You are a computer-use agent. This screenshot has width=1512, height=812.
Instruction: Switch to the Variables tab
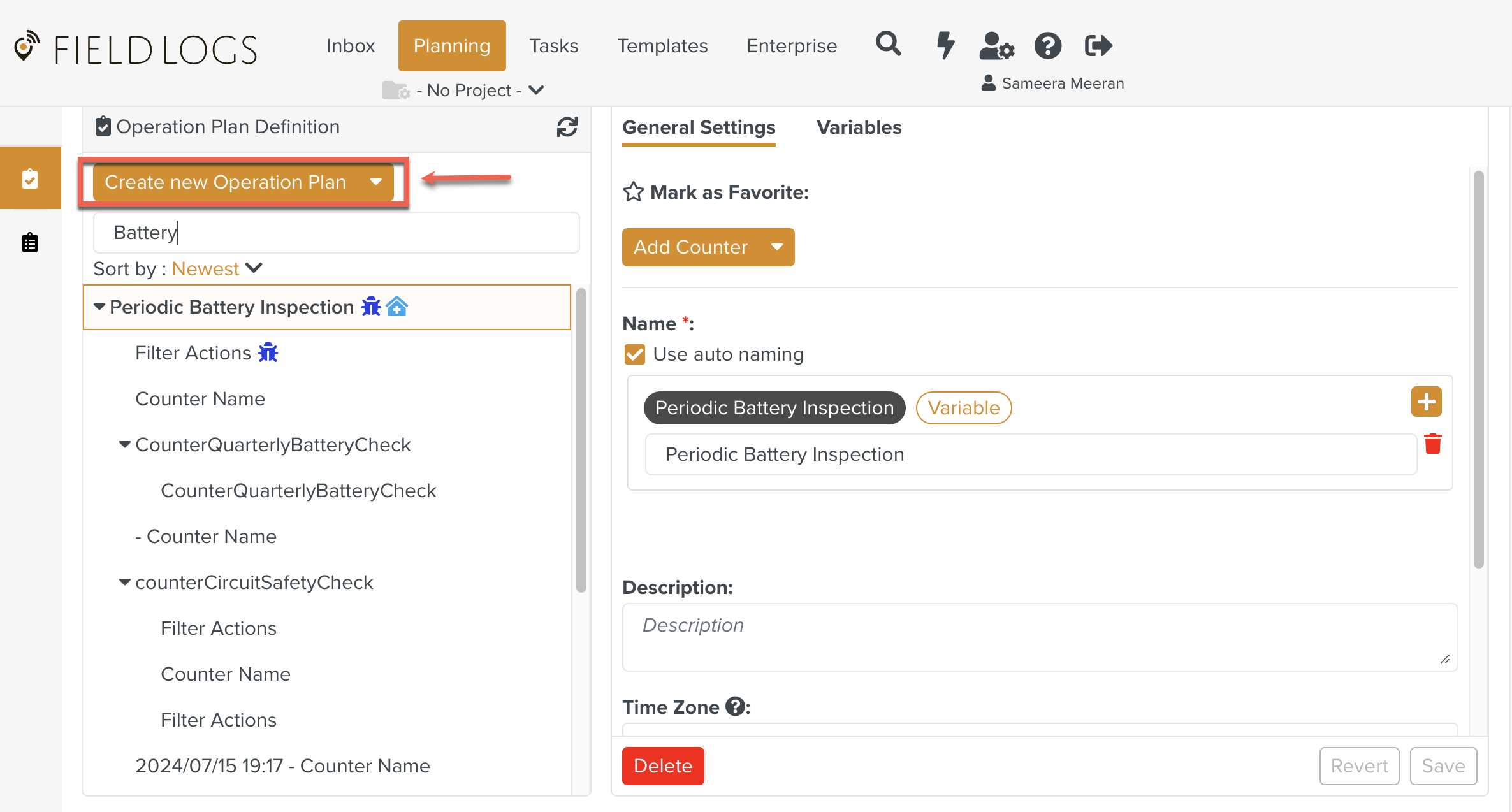click(859, 127)
